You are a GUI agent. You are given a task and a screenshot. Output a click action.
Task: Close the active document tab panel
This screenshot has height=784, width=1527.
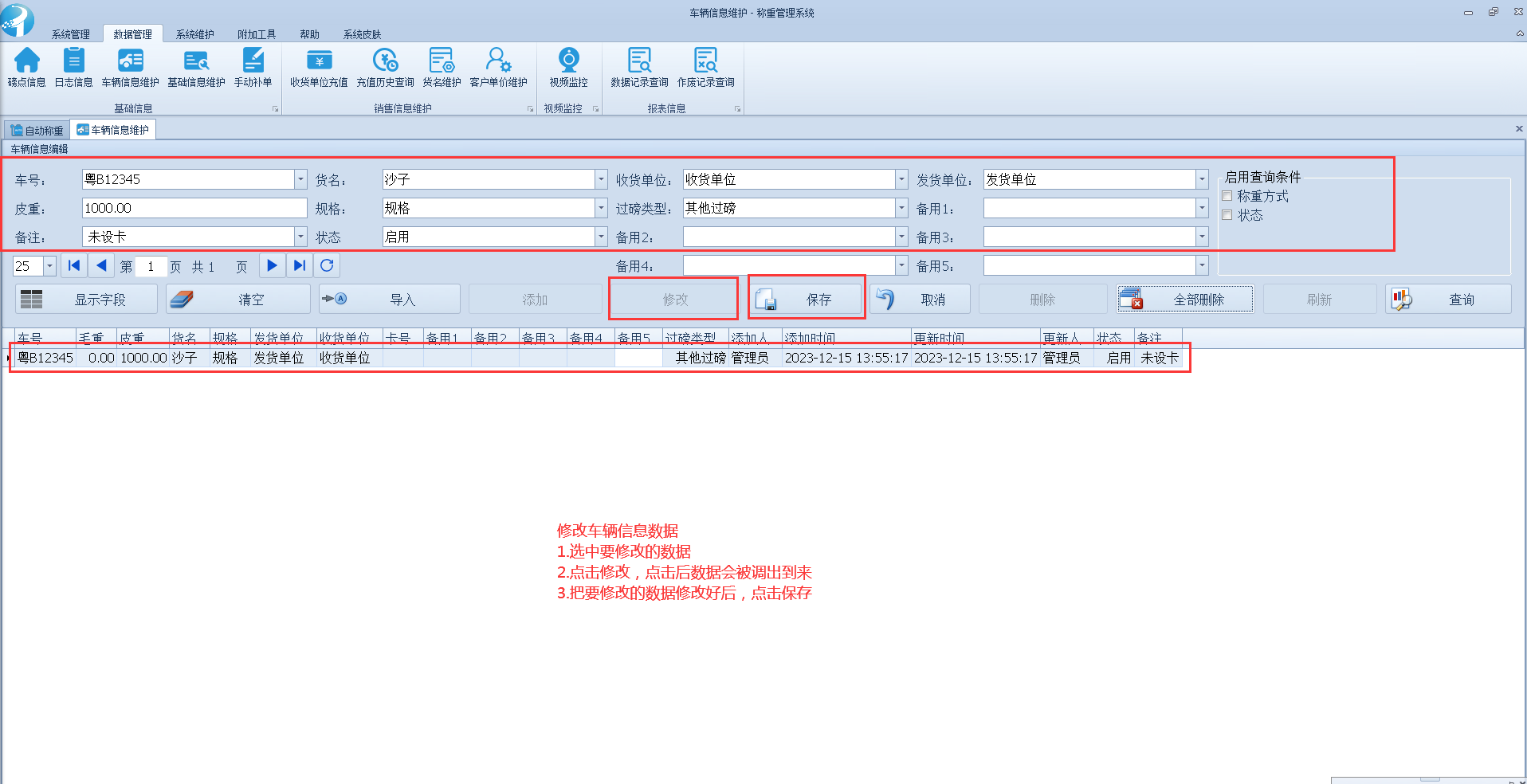tap(1519, 128)
